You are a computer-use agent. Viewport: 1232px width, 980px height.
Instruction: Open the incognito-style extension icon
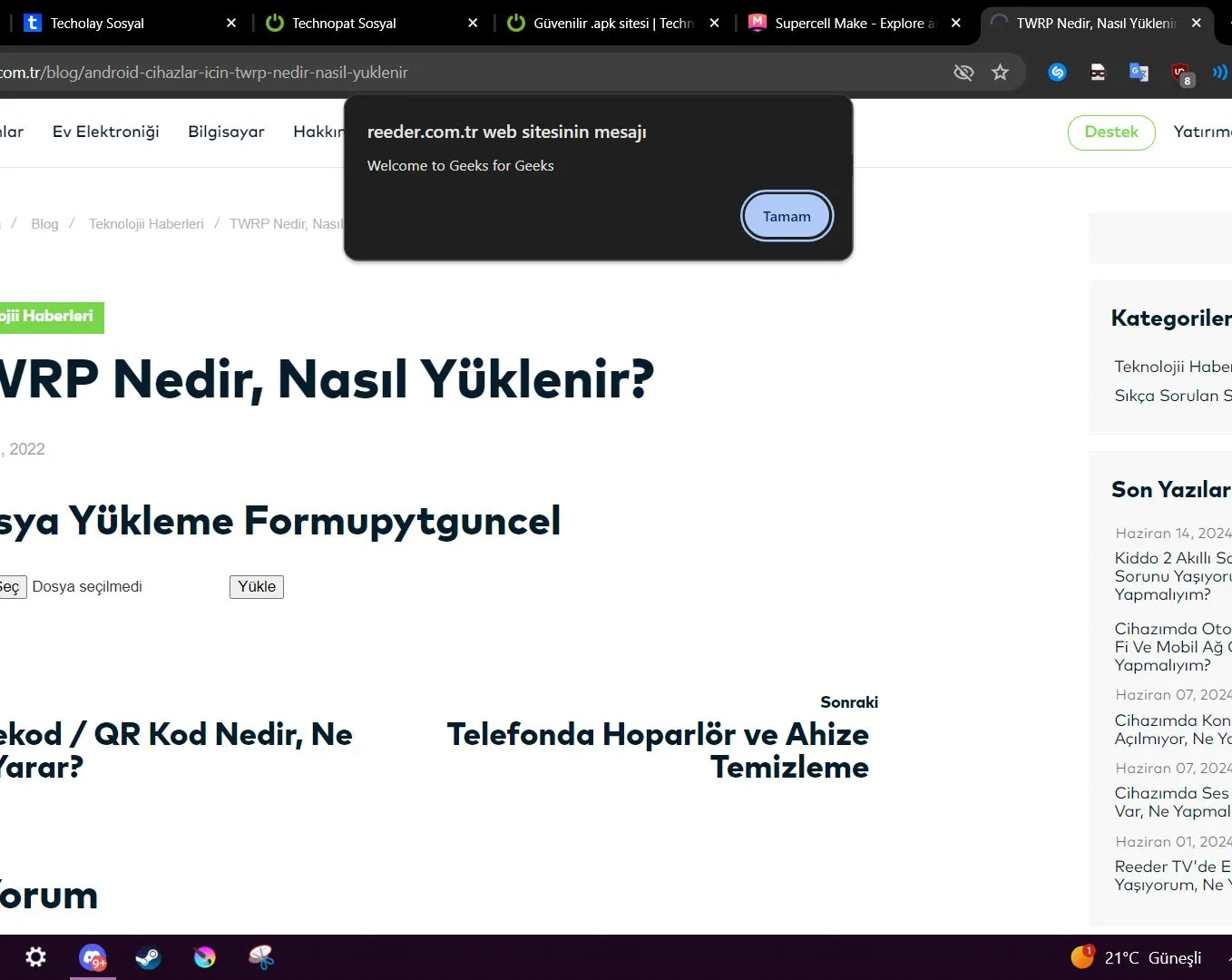(x=1098, y=73)
